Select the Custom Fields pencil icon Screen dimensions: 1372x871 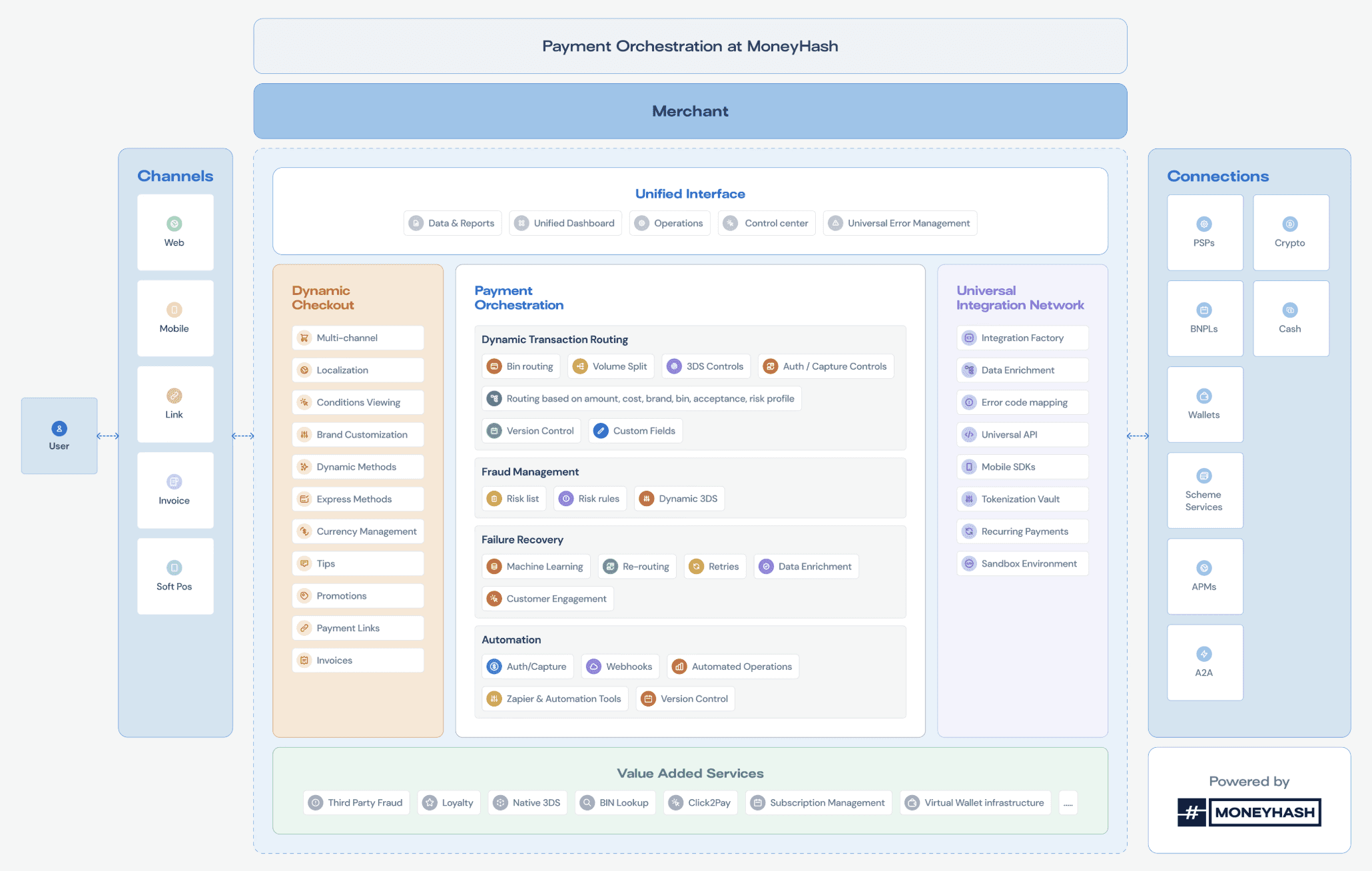[x=601, y=431]
